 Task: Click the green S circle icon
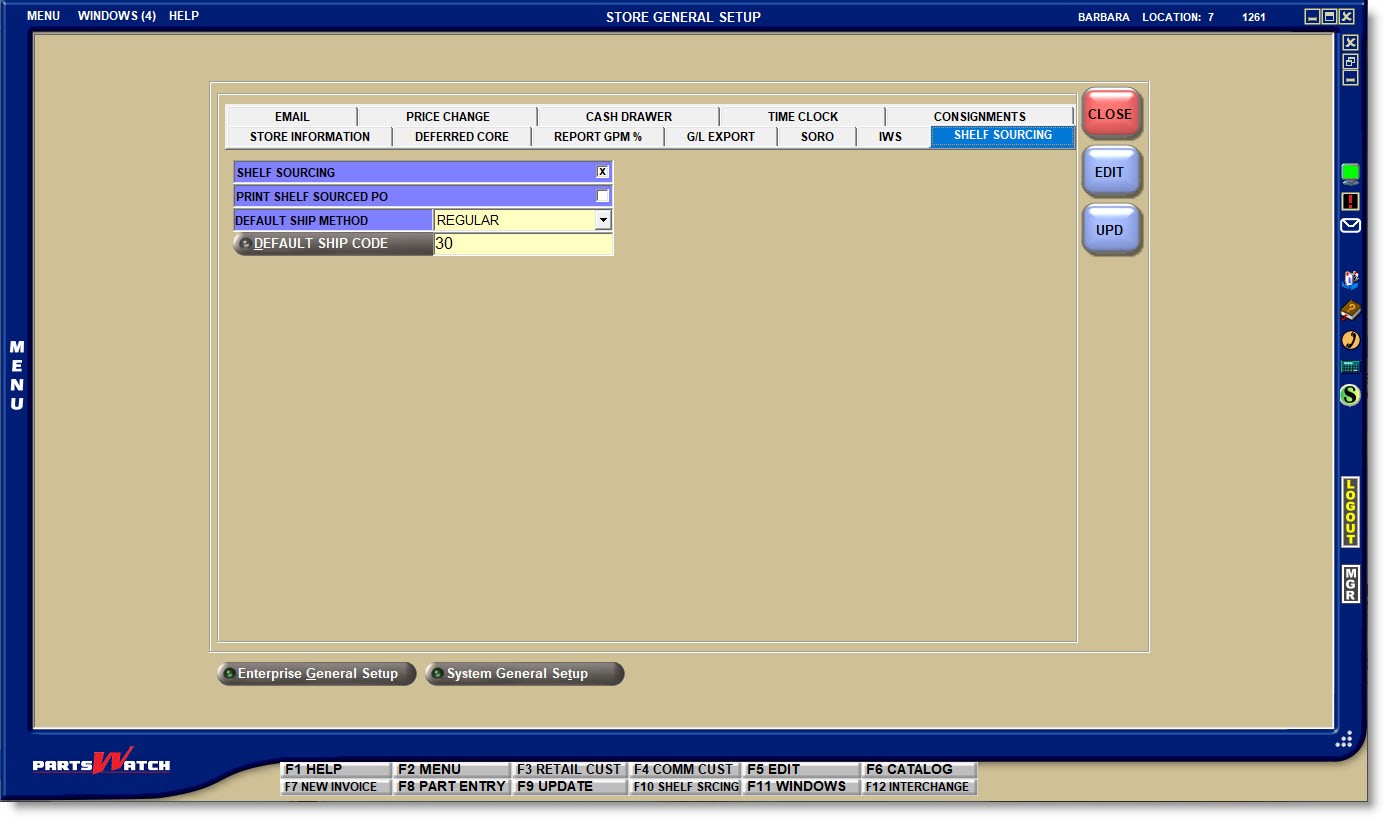click(x=1350, y=395)
